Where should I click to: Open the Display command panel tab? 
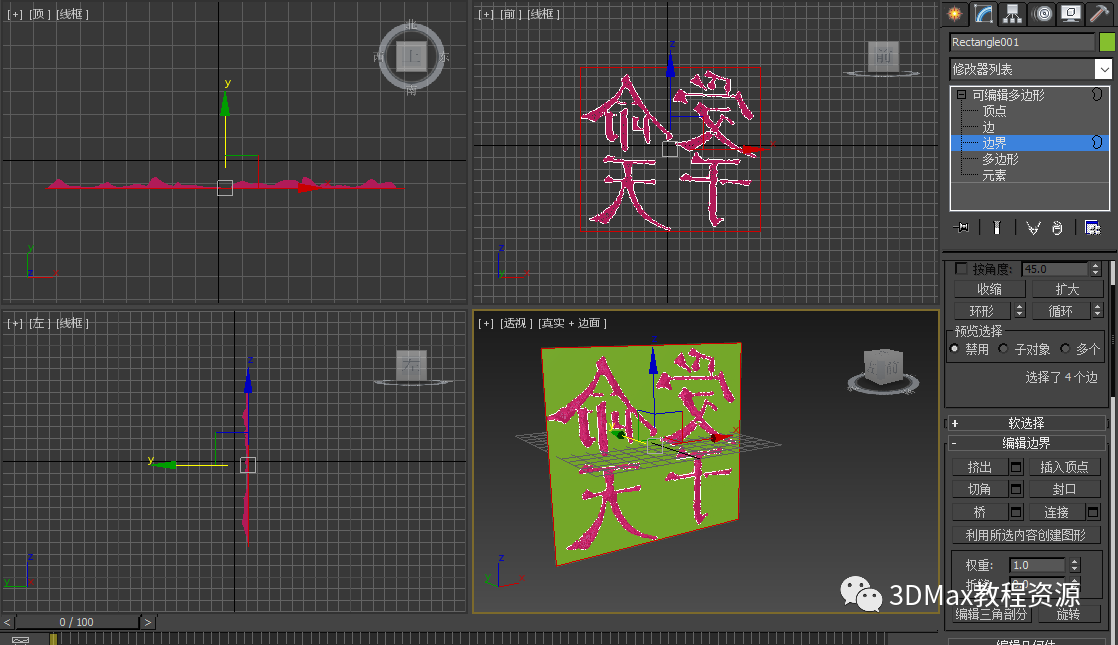click(x=1071, y=14)
